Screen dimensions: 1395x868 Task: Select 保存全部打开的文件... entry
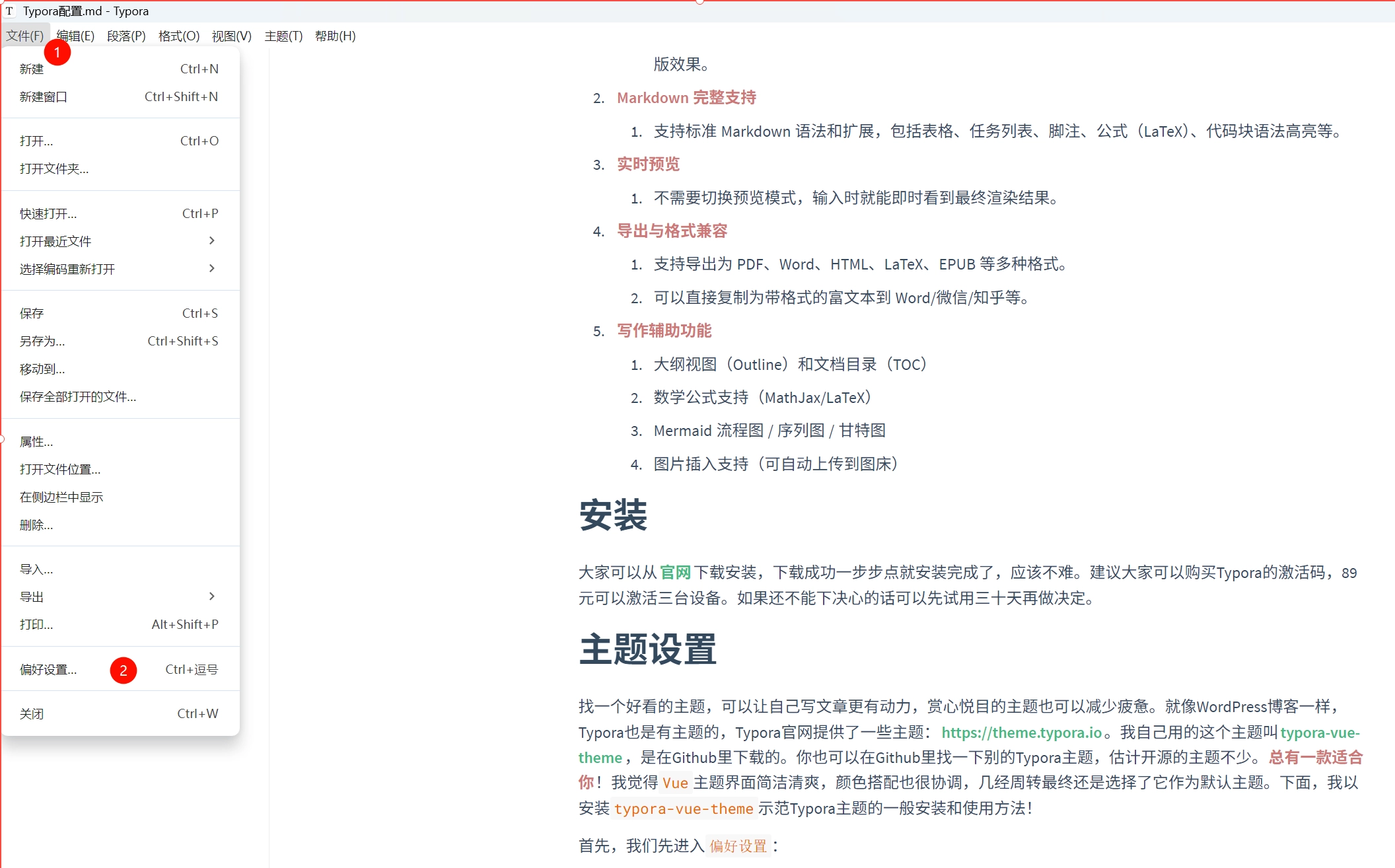[120, 396]
